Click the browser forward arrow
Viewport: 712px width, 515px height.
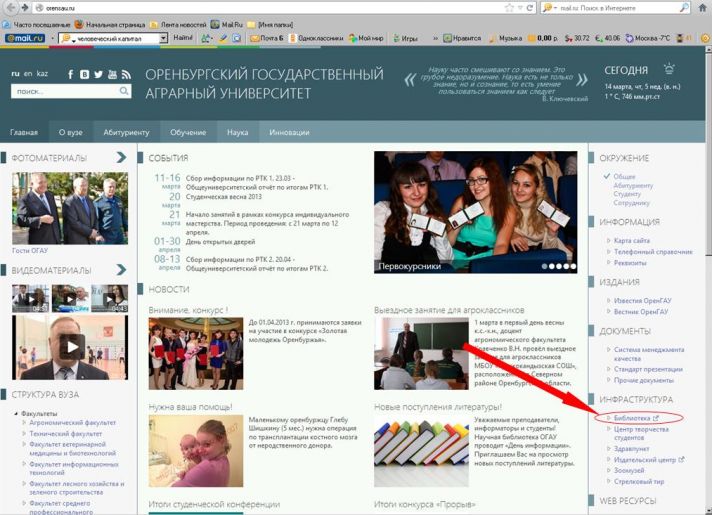tap(25, 8)
